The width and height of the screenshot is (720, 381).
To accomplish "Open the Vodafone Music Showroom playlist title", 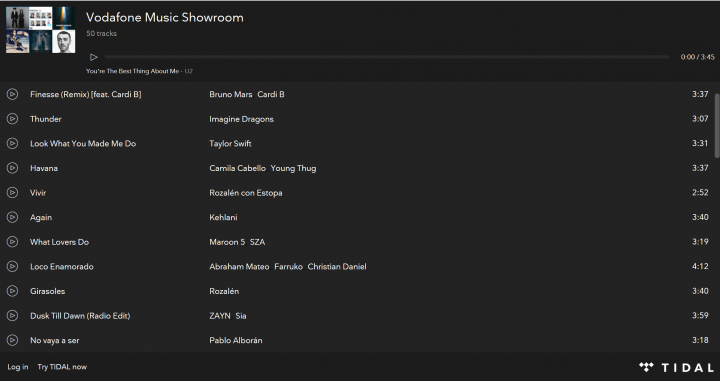I will (165, 17).
